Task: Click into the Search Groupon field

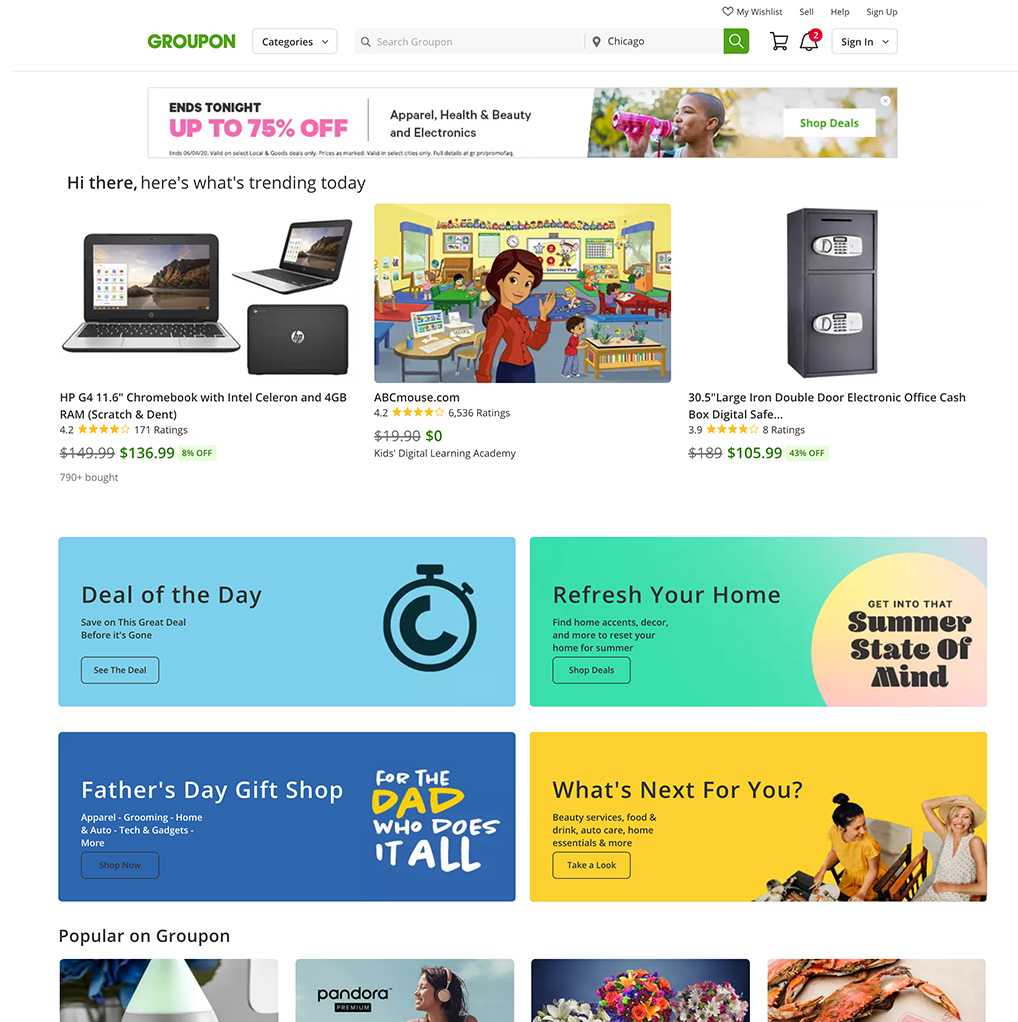Action: pyautogui.click(x=469, y=42)
